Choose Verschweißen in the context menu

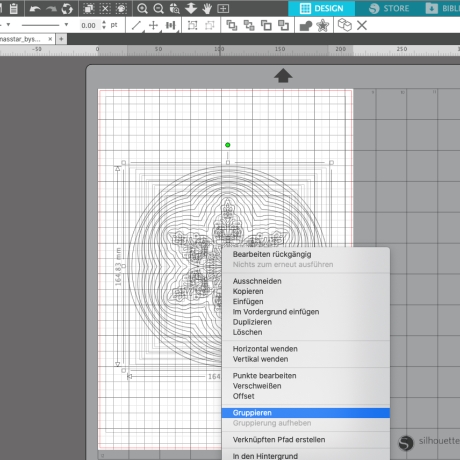click(257, 386)
